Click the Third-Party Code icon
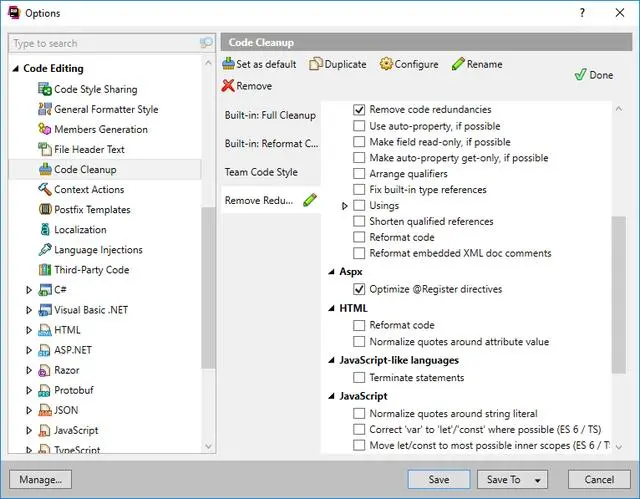The width and height of the screenshot is (640, 499). pos(45,269)
